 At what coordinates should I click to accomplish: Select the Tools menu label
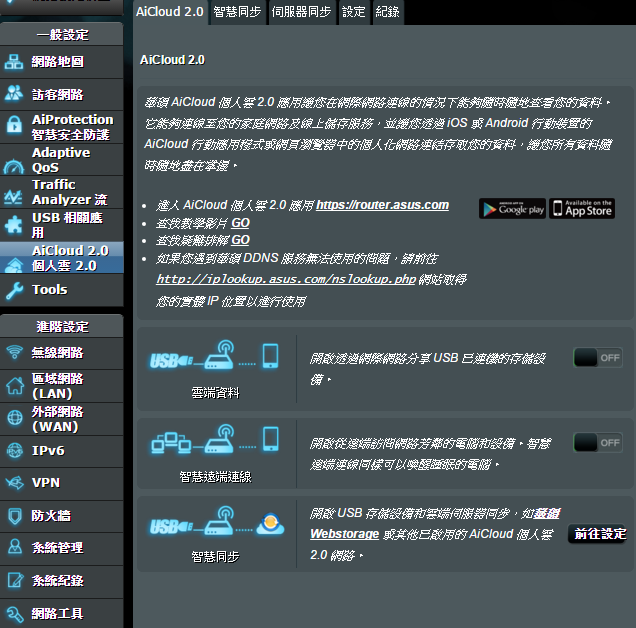[49, 290]
